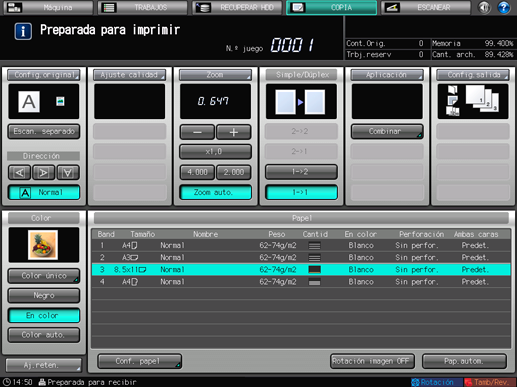Open the RECUPERAR HDD tab

point(237,7)
